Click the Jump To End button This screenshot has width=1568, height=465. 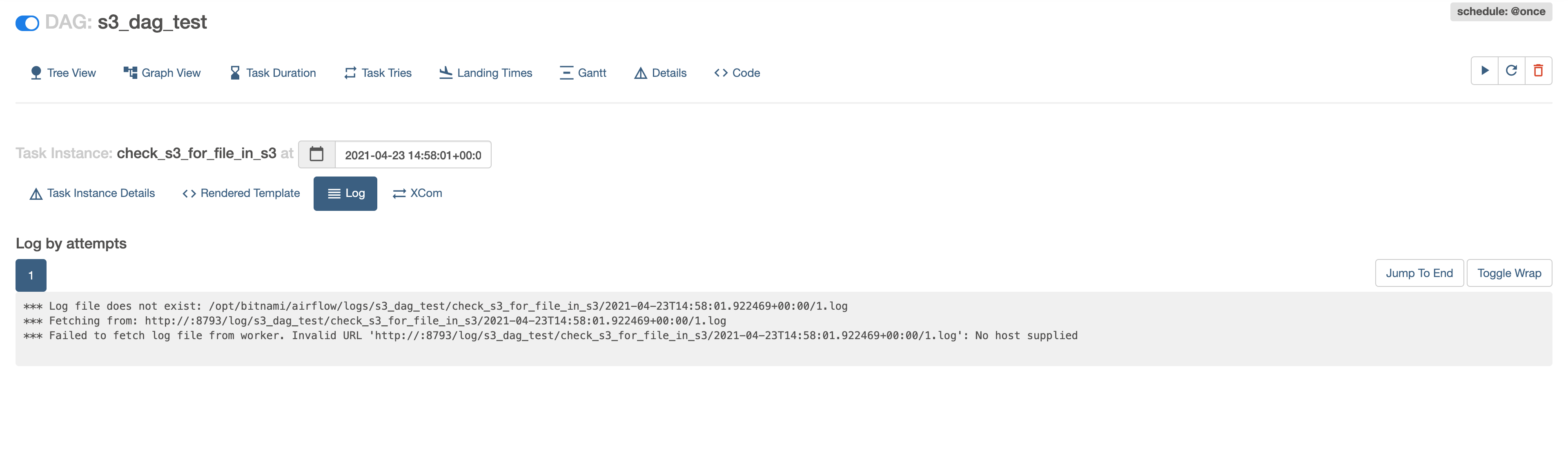click(x=1419, y=273)
